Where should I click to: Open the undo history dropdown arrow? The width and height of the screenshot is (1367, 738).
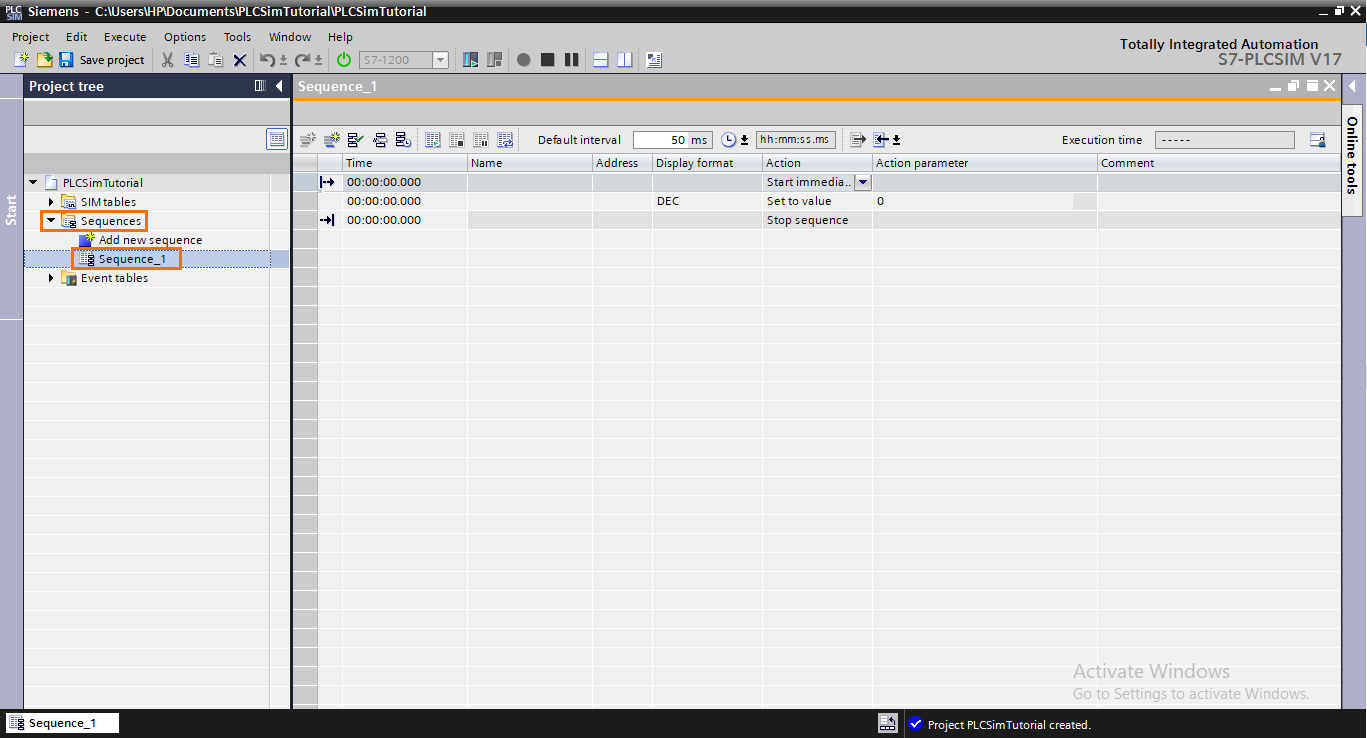click(284, 61)
